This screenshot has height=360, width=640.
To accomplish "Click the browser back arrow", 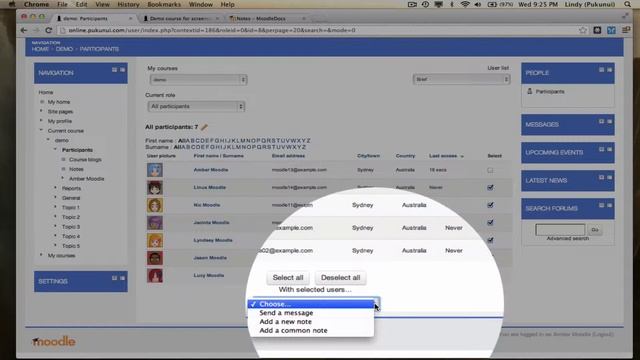I will coord(24,30).
